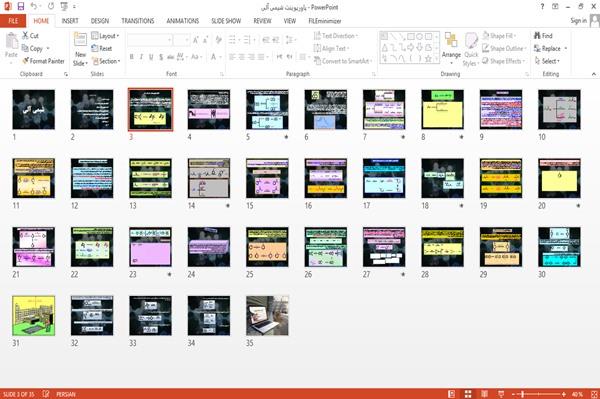
Task: Toggle text Shadow formatting
Action: tap(161, 57)
